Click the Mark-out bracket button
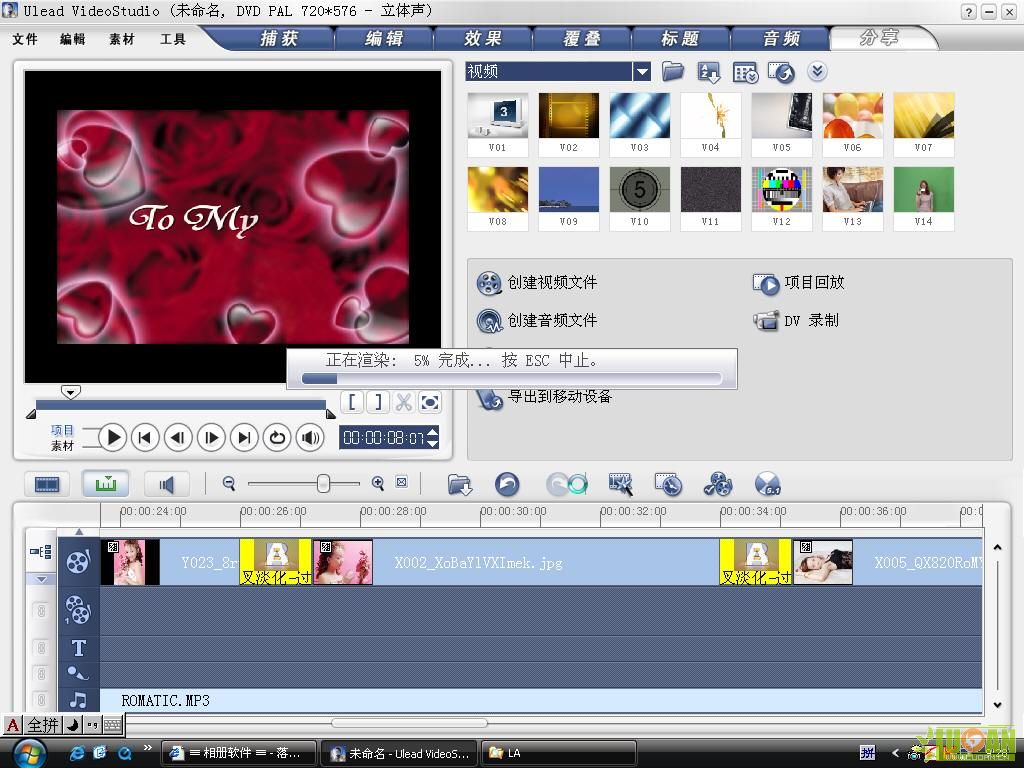This screenshot has width=1024, height=768. [378, 402]
